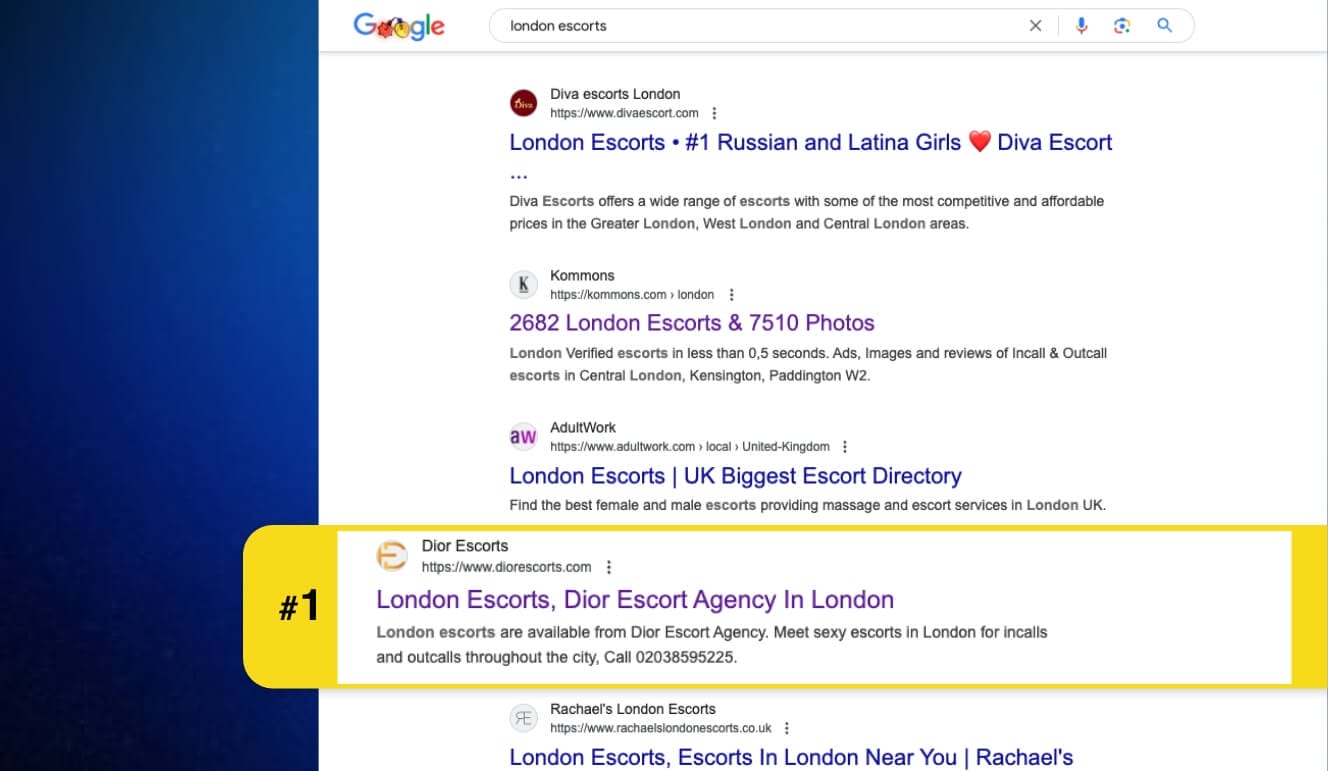The width and height of the screenshot is (1328, 771).
Task: Open the three-dot menu beside divaescort.com
Action: (714, 114)
